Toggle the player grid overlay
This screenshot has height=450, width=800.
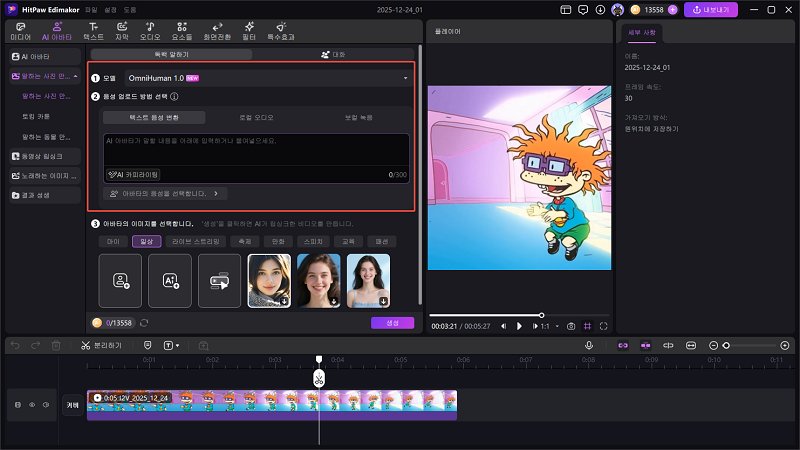587,326
